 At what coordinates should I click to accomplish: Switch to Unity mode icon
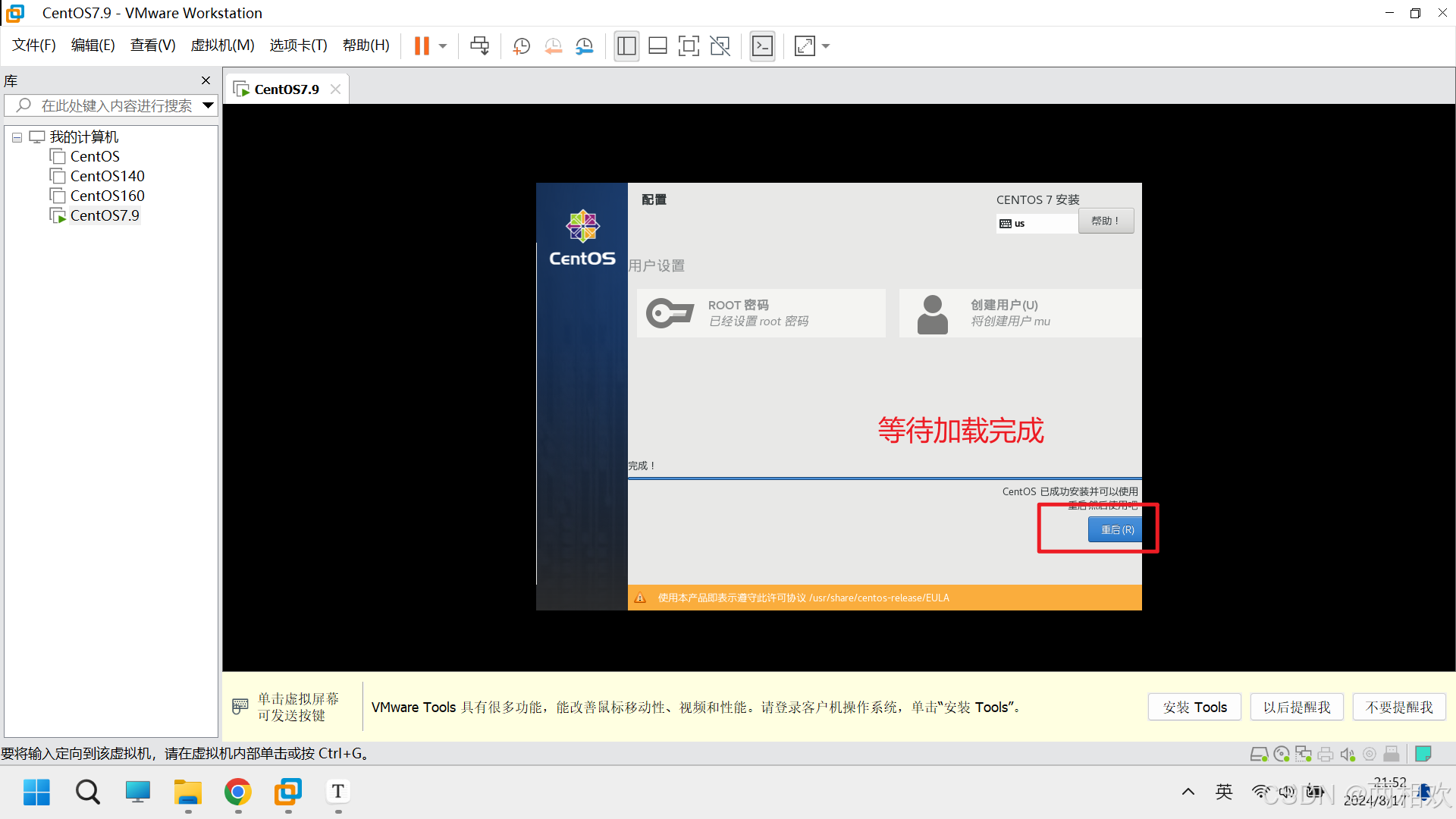pos(720,46)
